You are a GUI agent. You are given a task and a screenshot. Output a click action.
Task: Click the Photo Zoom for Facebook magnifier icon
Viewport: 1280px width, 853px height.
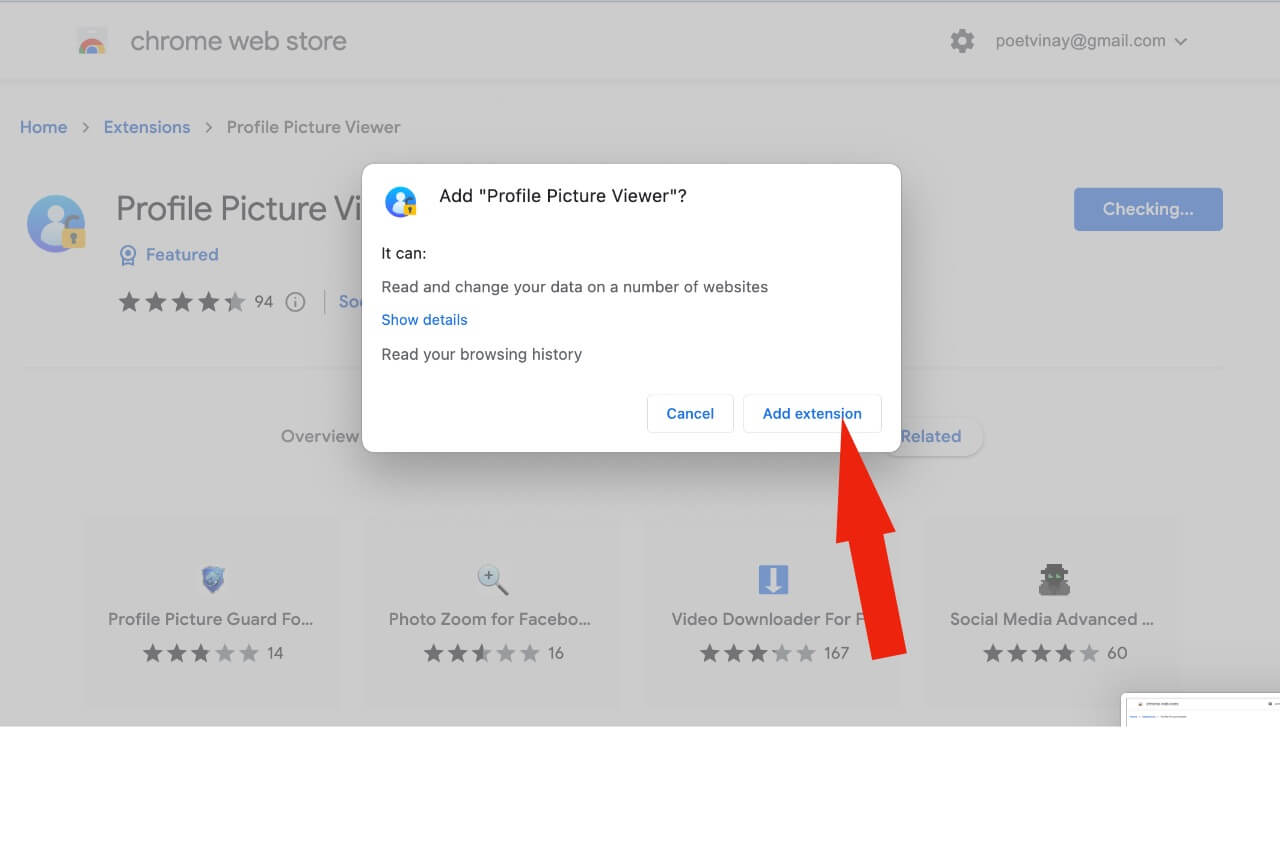pos(492,578)
